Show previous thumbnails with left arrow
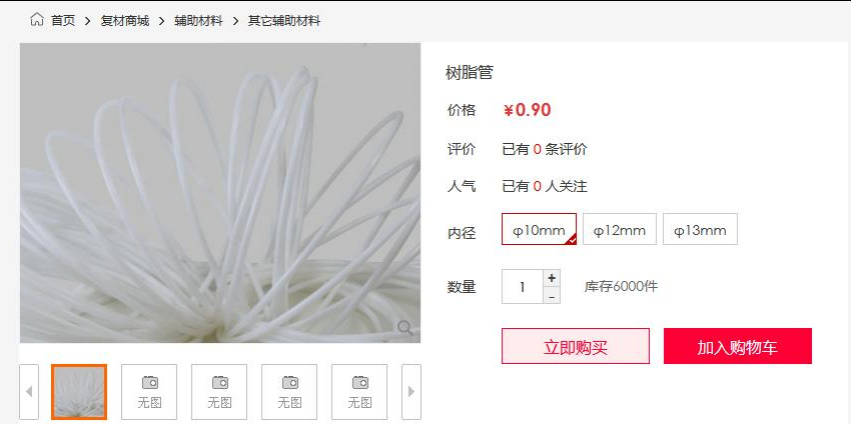The image size is (851, 424). click(29, 391)
